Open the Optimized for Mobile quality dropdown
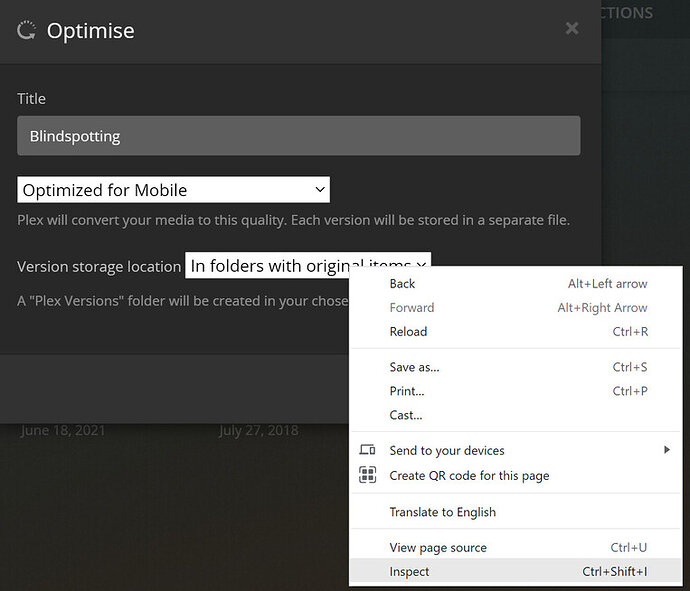The image size is (690, 591). [173, 190]
